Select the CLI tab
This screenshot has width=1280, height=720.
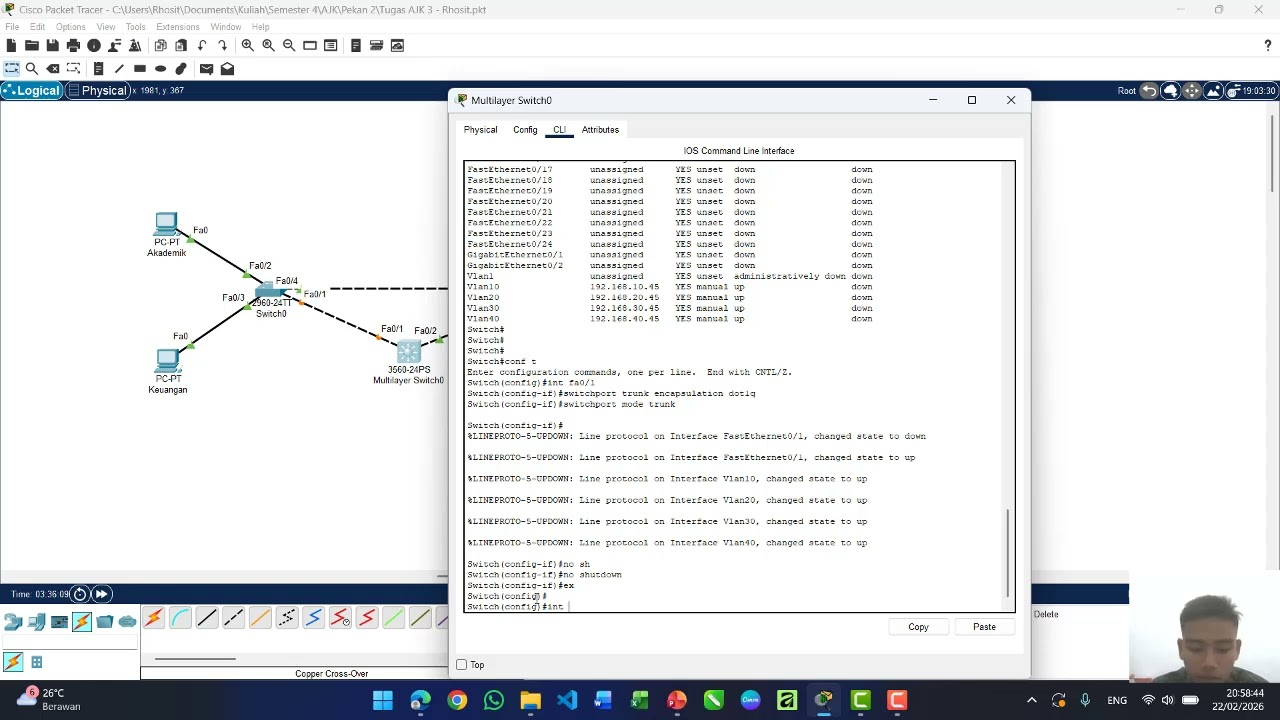click(x=559, y=130)
